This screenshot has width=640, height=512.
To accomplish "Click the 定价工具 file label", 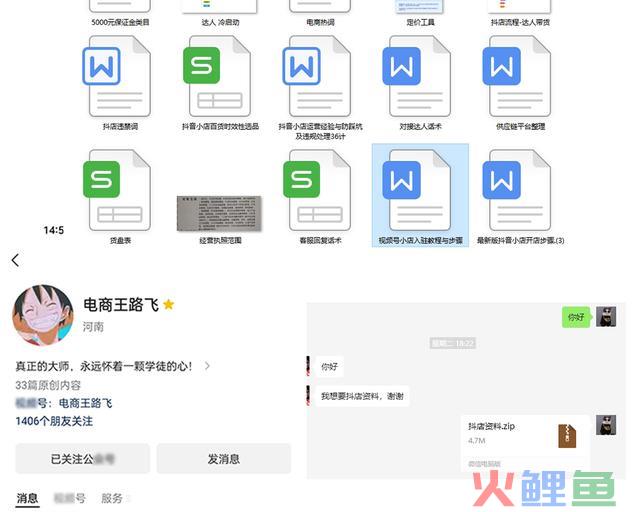I will (420, 22).
